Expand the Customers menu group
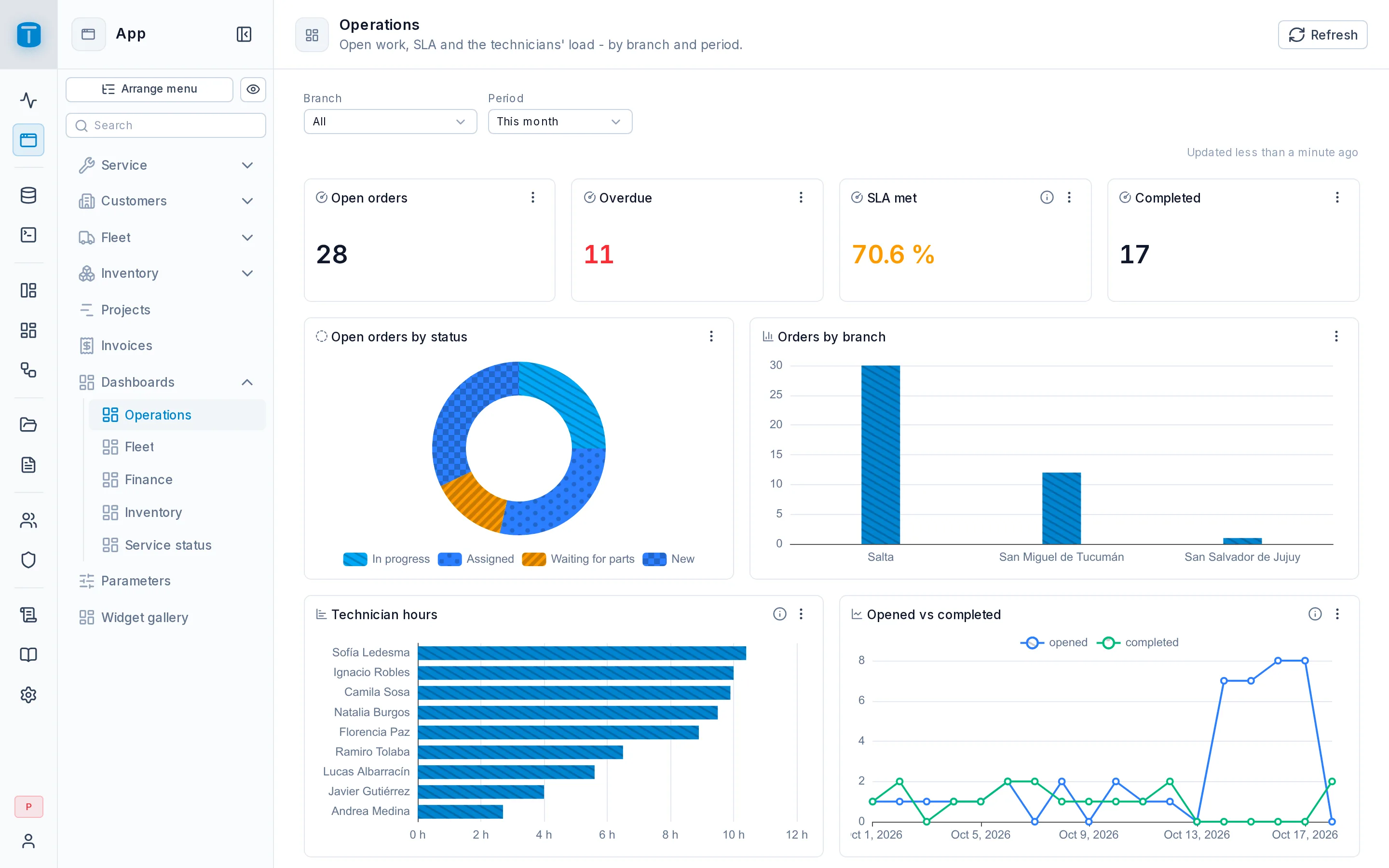This screenshot has width=1389, height=868. pyautogui.click(x=166, y=201)
